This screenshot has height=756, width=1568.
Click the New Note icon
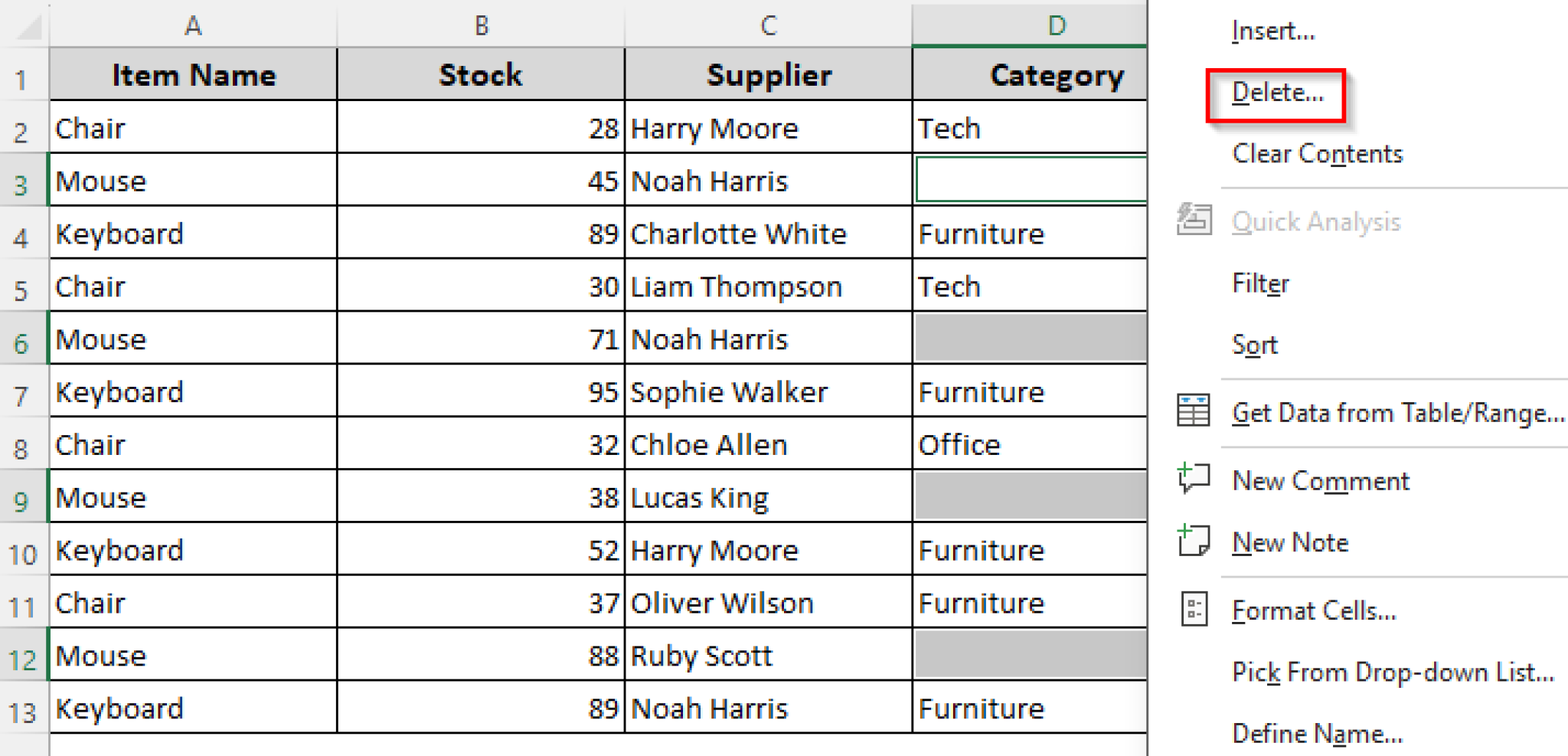[x=1193, y=542]
